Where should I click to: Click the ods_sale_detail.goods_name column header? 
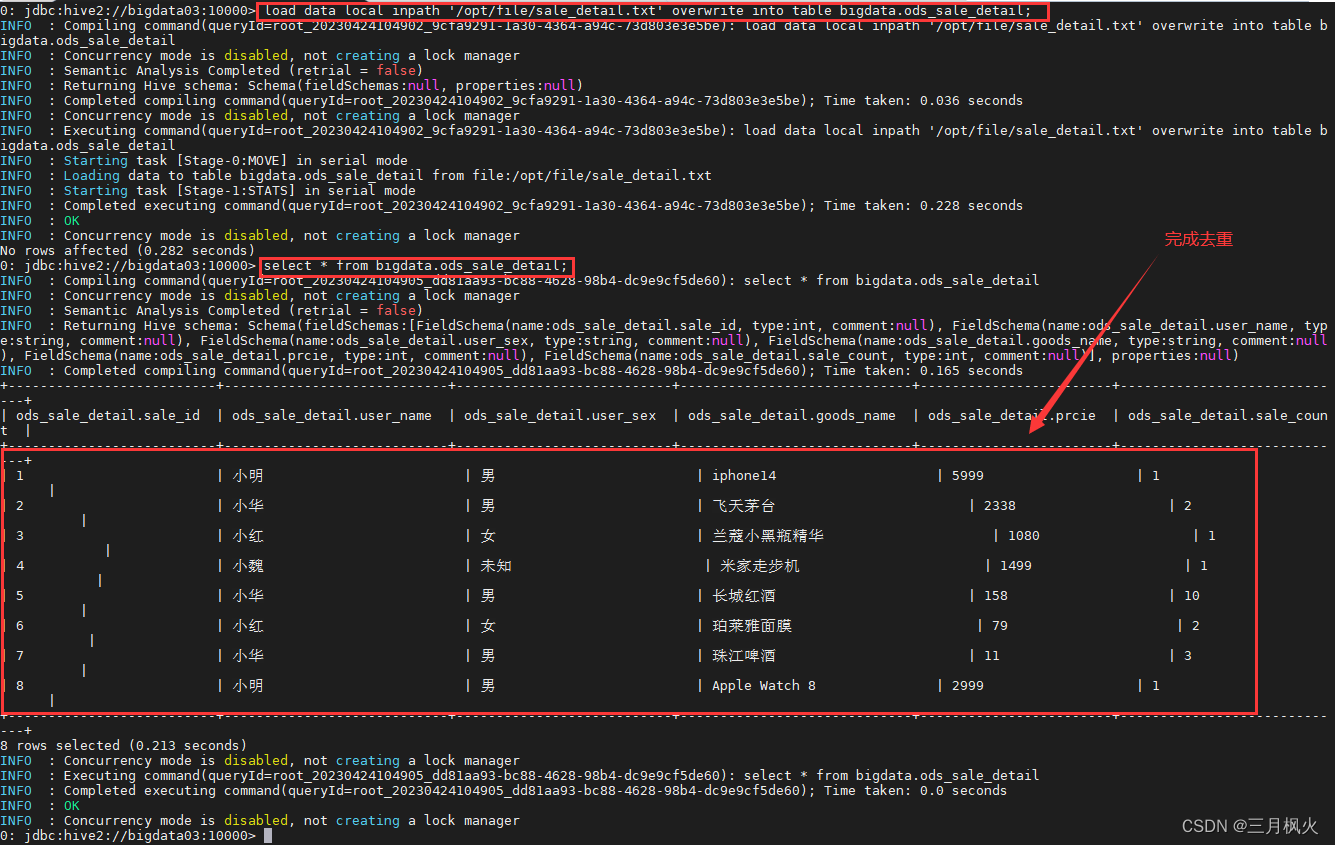792,415
